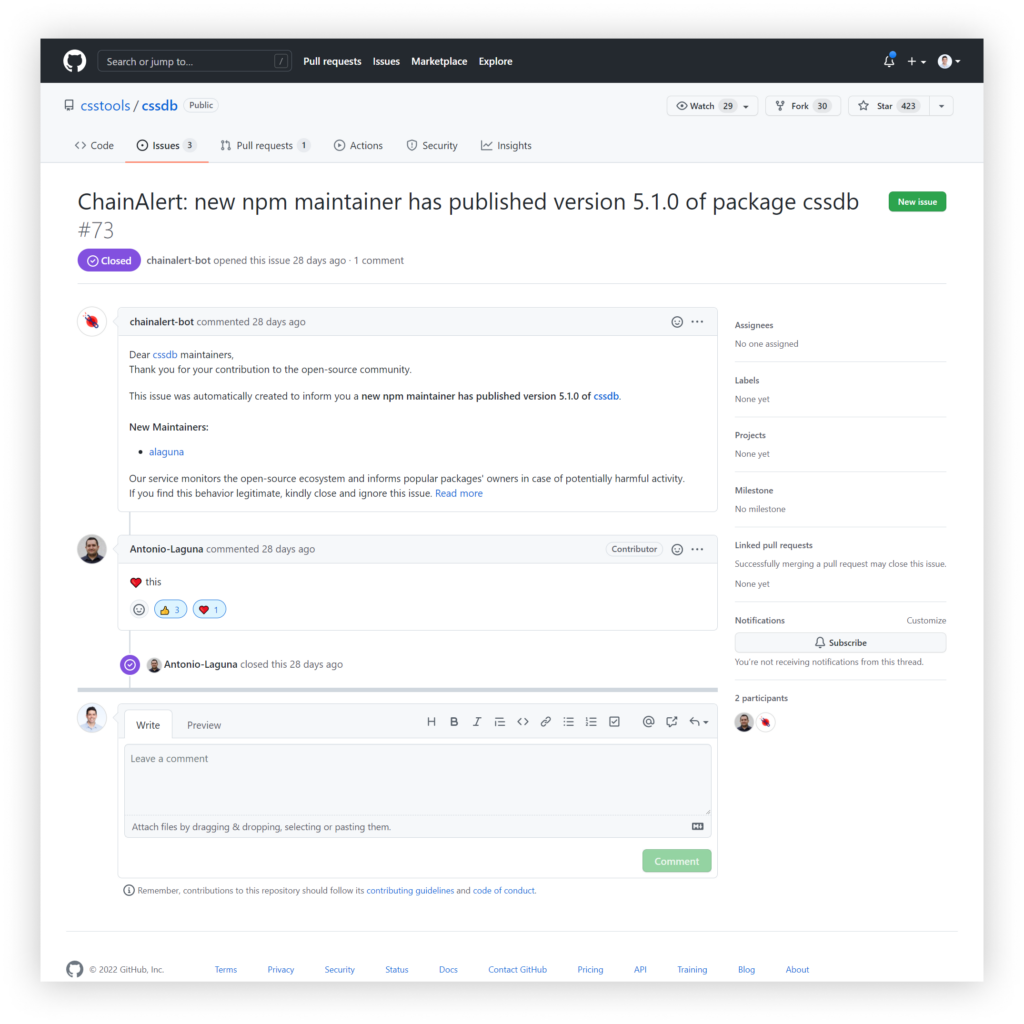Insert code formatting in the comment

(x=522, y=722)
